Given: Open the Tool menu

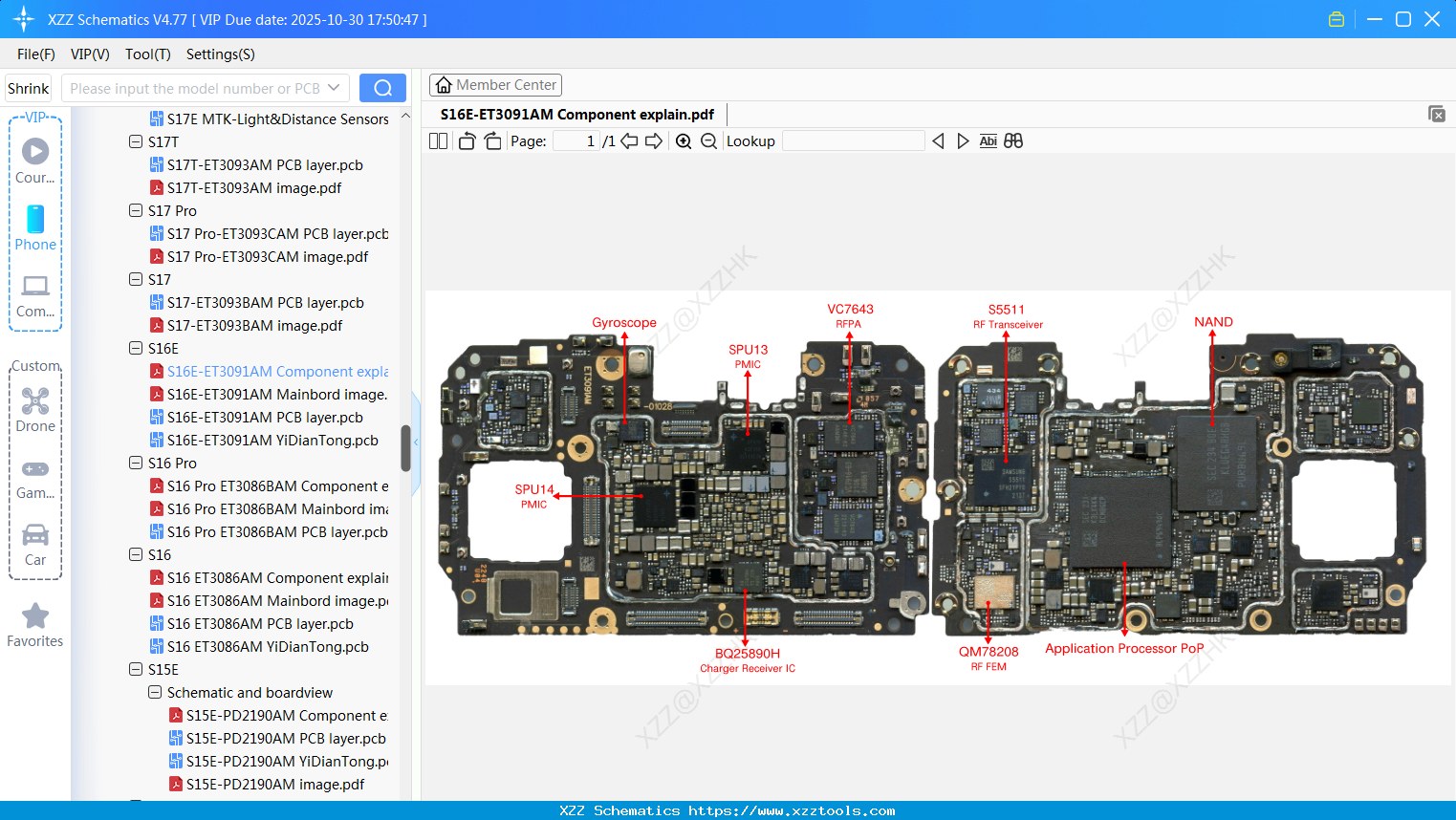Looking at the screenshot, I should [x=147, y=54].
